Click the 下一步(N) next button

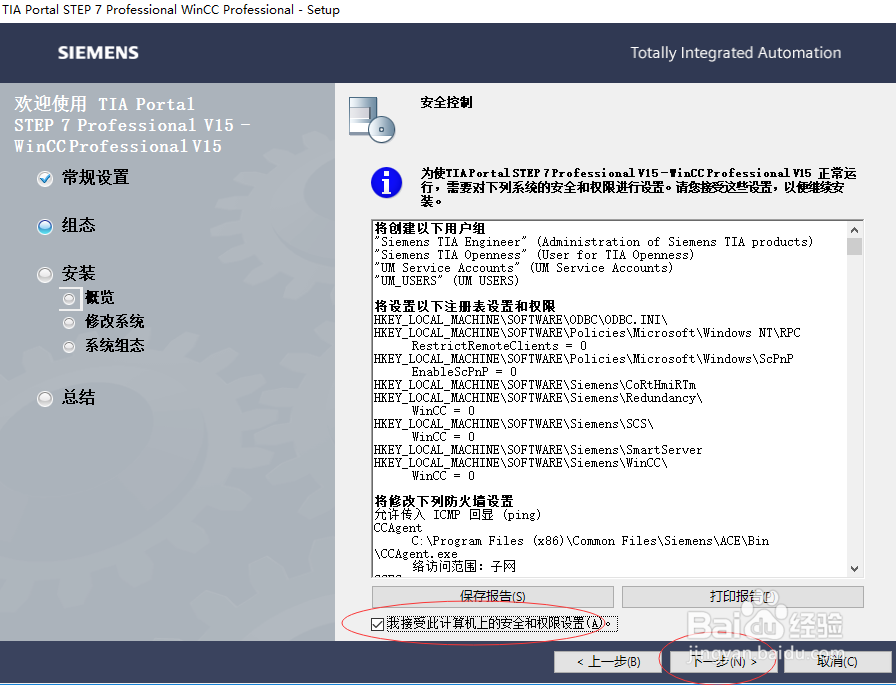[x=725, y=662]
